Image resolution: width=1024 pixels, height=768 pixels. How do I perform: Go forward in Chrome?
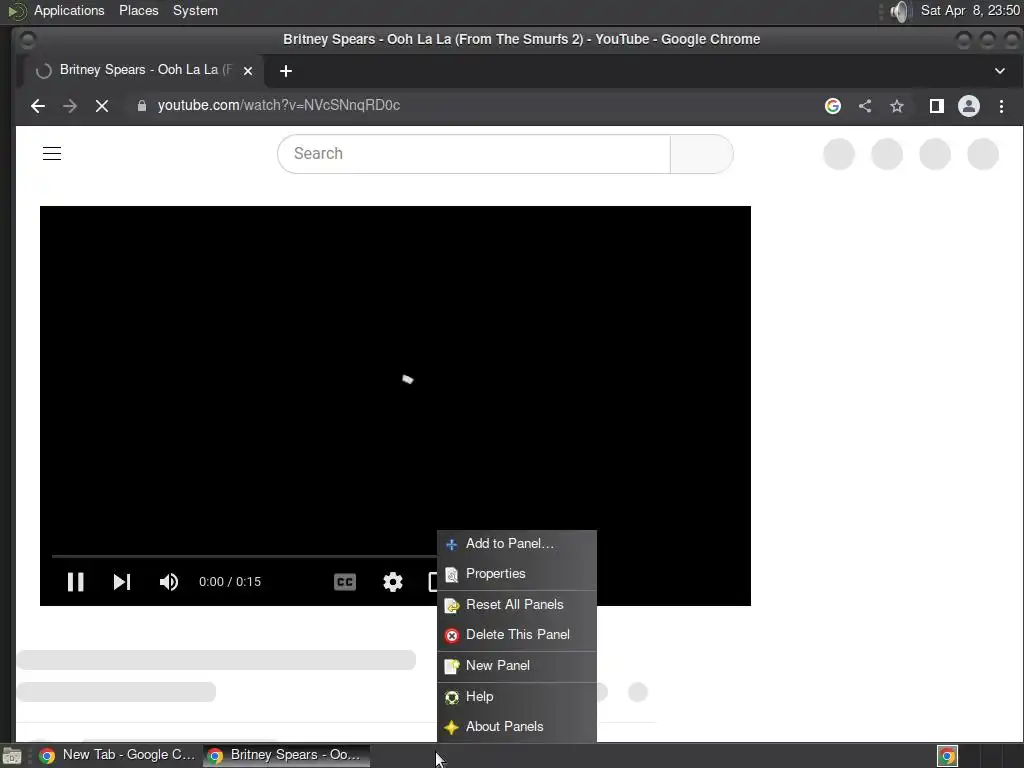(70, 106)
